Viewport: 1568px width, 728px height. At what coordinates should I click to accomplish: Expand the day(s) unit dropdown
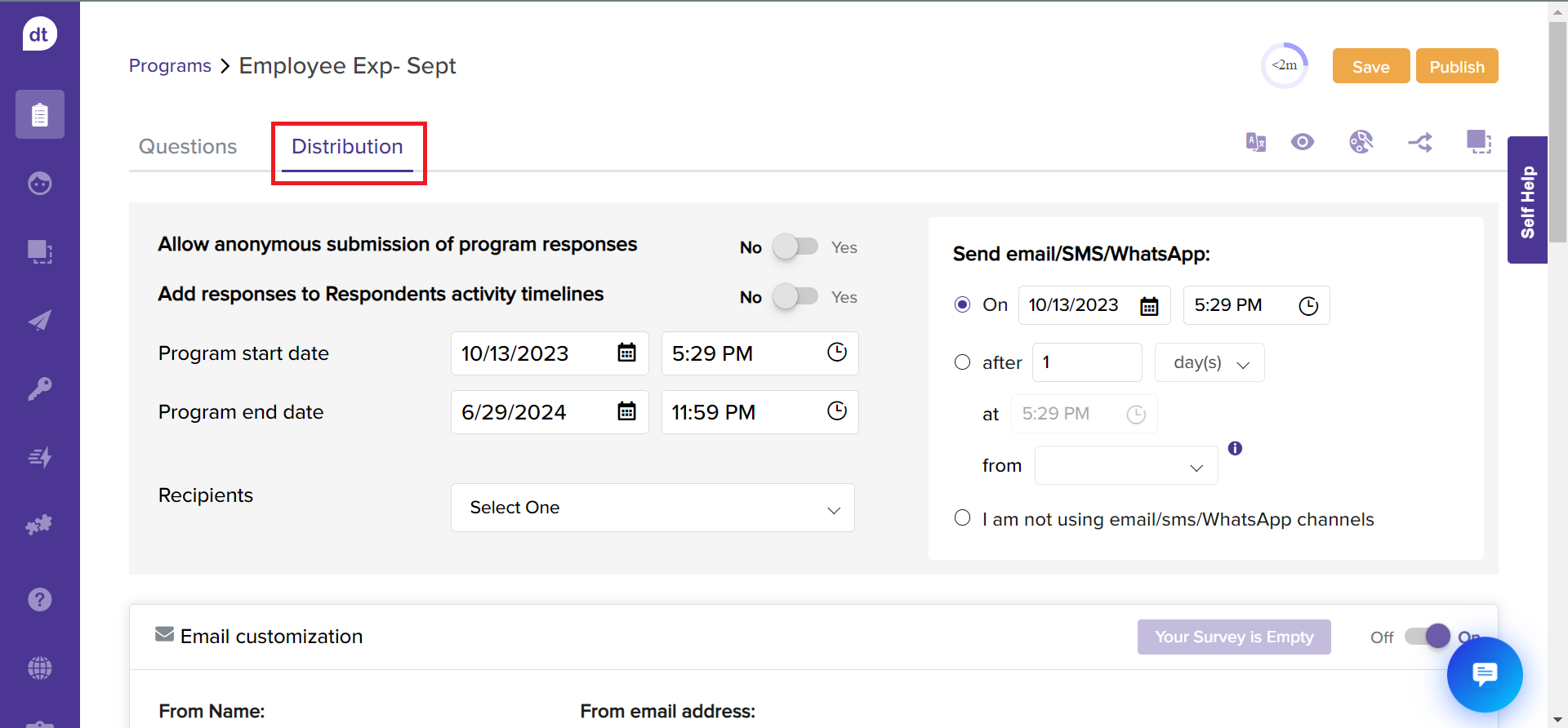[x=1209, y=363]
